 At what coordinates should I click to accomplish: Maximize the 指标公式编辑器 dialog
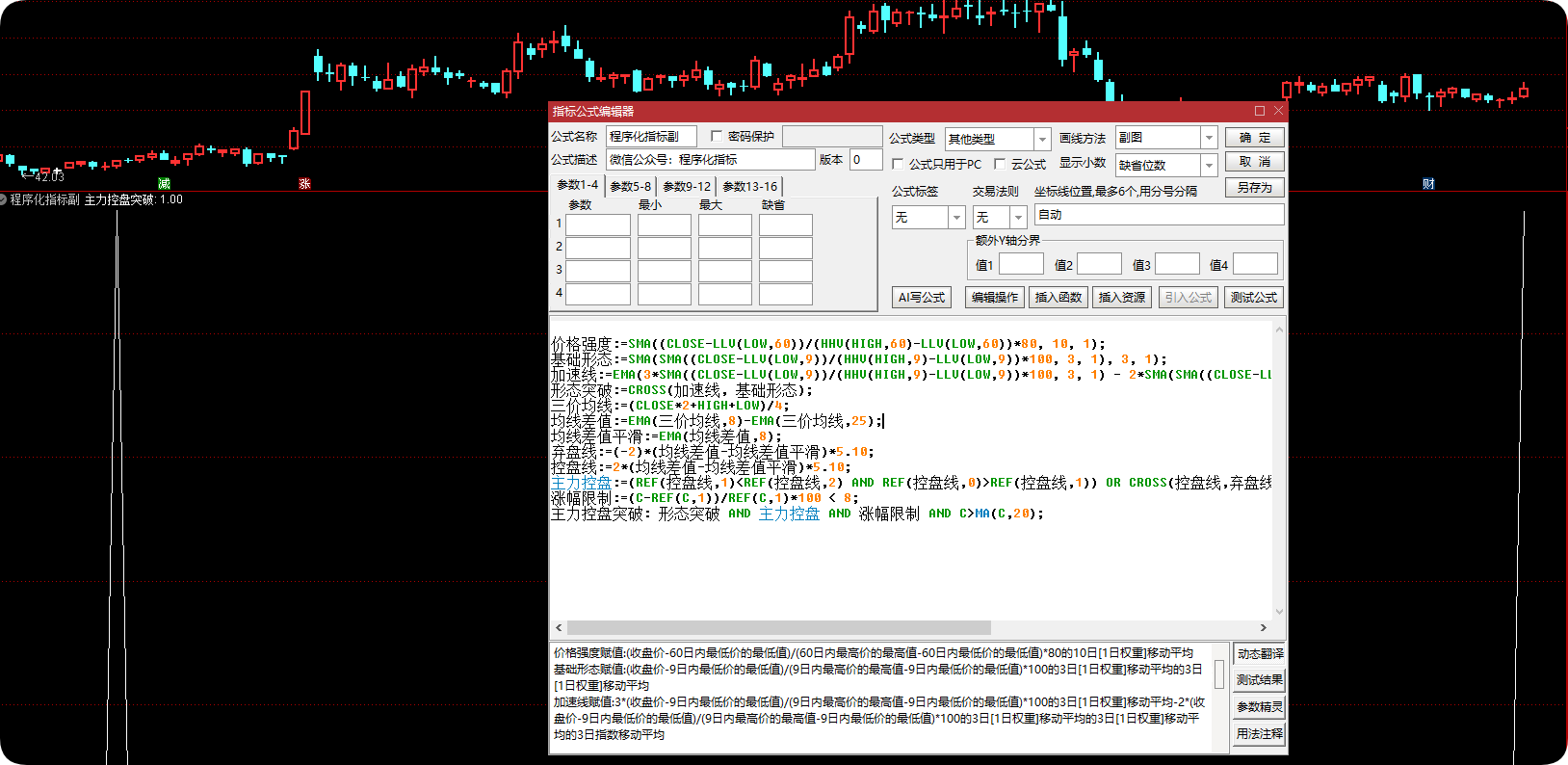pyautogui.click(x=1260, y=111)
